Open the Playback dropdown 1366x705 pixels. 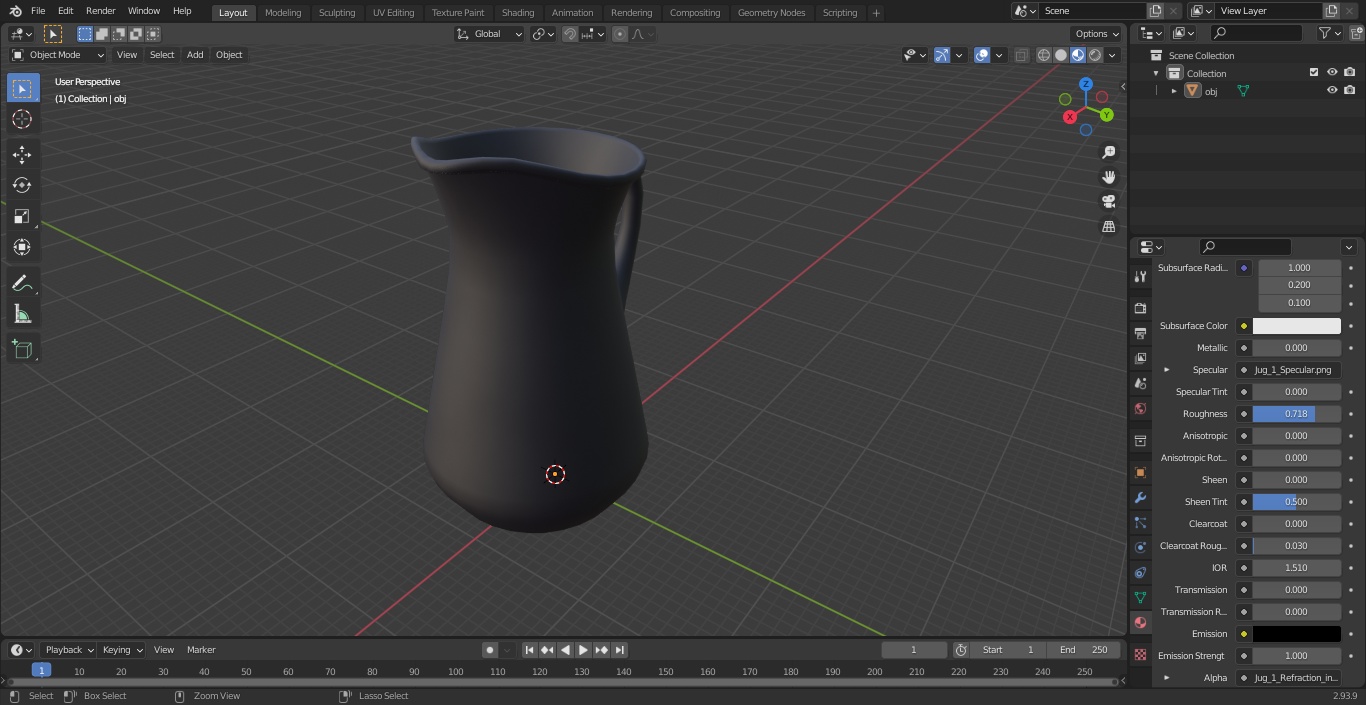(x=68, y=650)
